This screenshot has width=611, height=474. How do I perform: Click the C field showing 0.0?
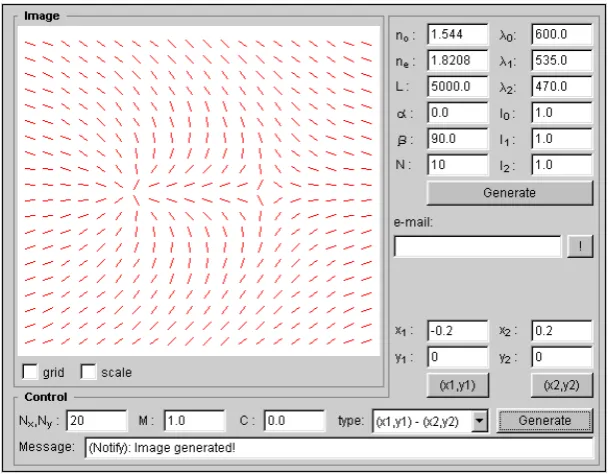pos(294,421)
